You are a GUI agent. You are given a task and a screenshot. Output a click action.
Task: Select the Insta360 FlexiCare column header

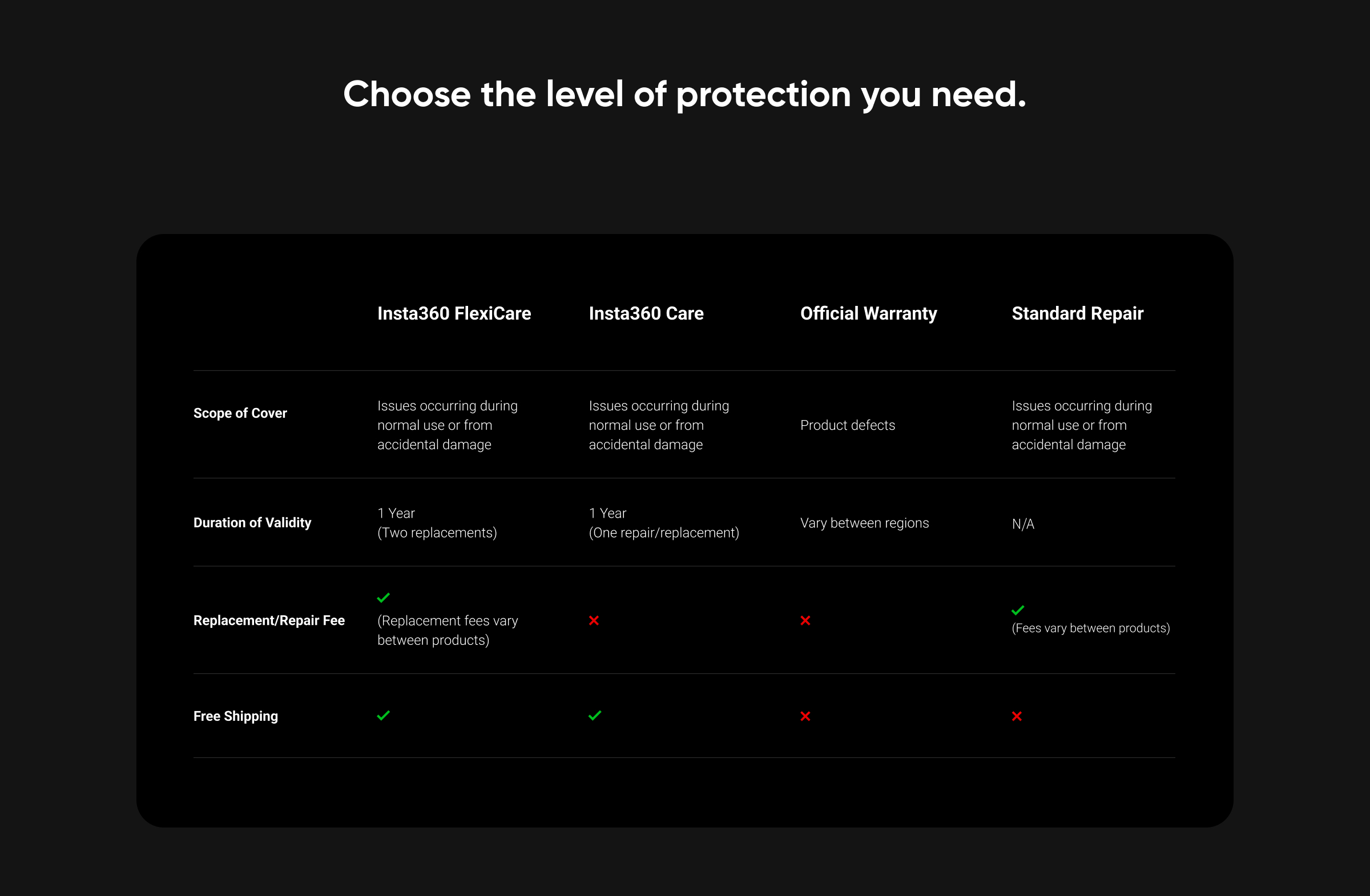[454, 313]
